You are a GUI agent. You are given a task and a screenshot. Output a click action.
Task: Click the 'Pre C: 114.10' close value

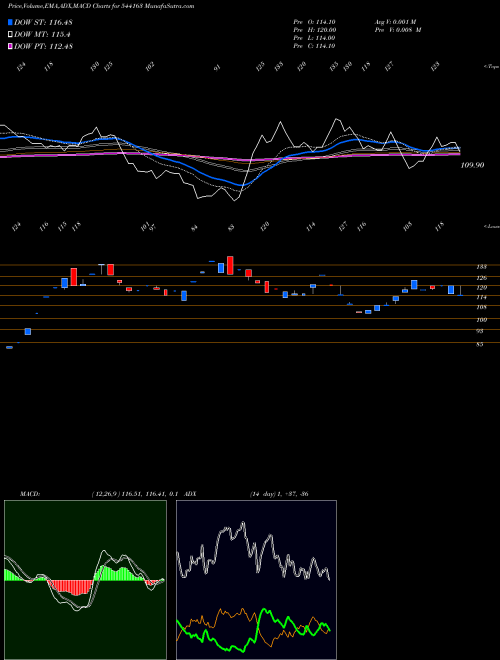(x=314, y=46)
